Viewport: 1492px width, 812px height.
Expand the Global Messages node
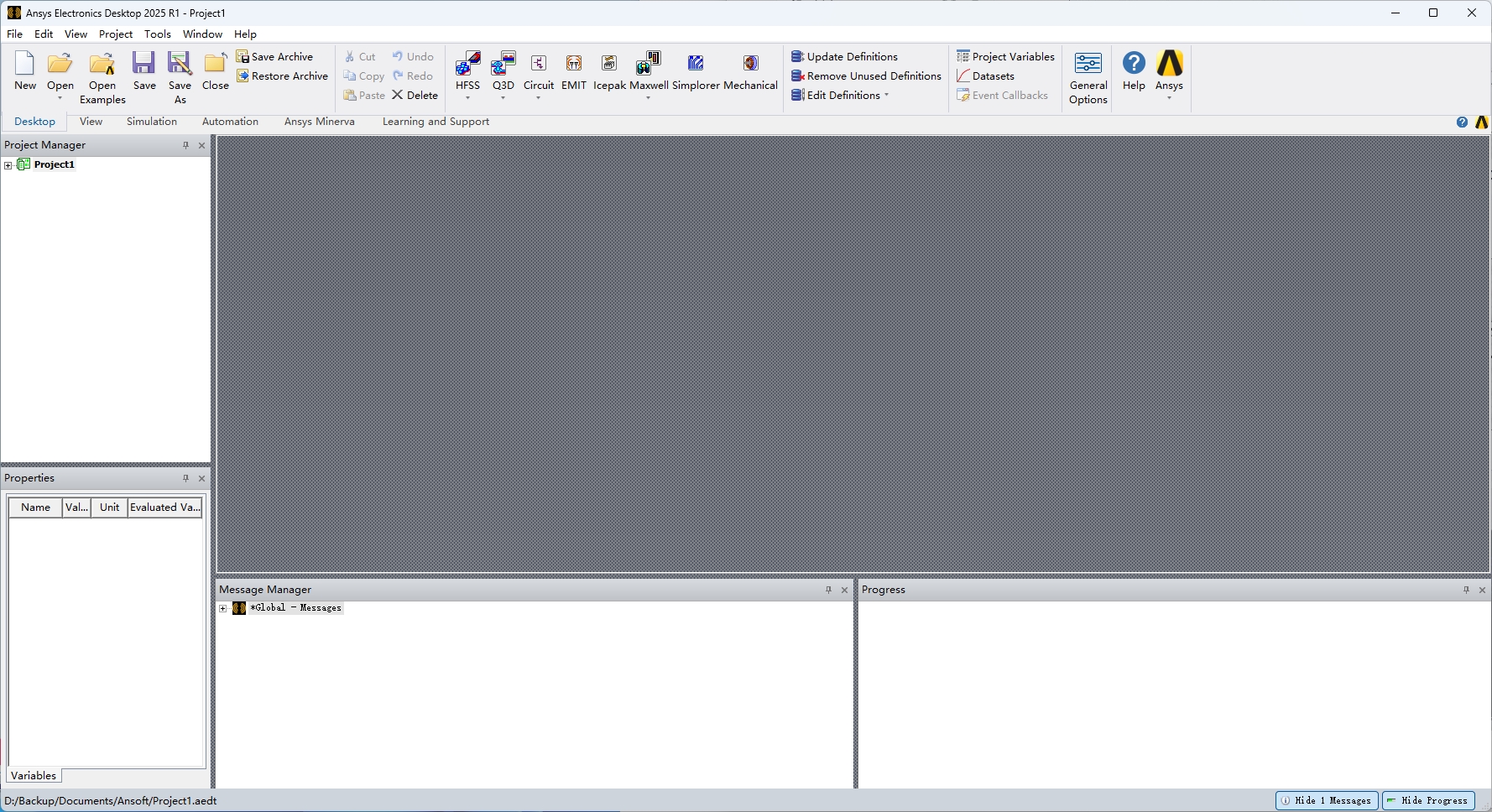pos(223,608)
